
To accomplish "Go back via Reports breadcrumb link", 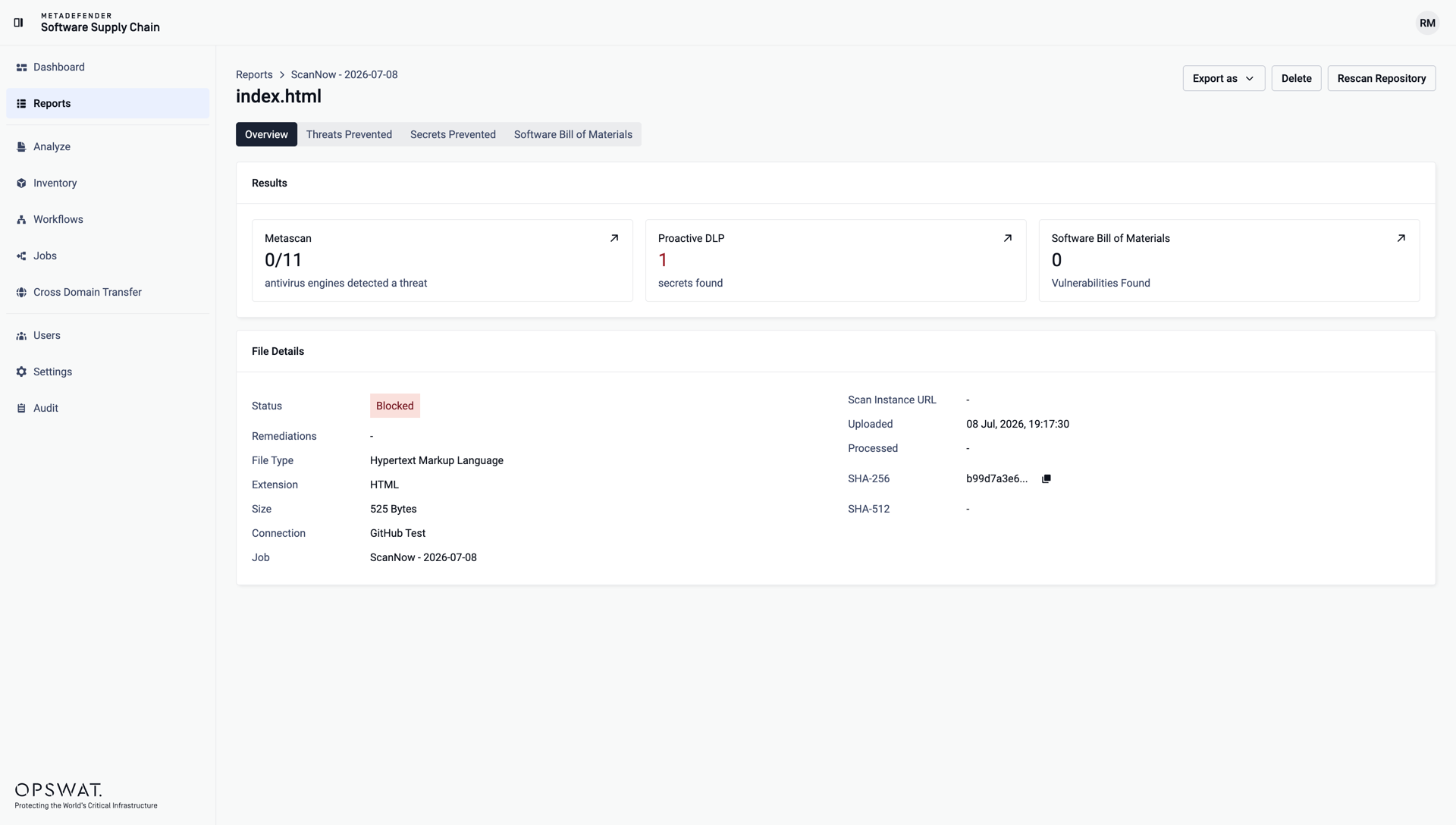I will point(254,75).
